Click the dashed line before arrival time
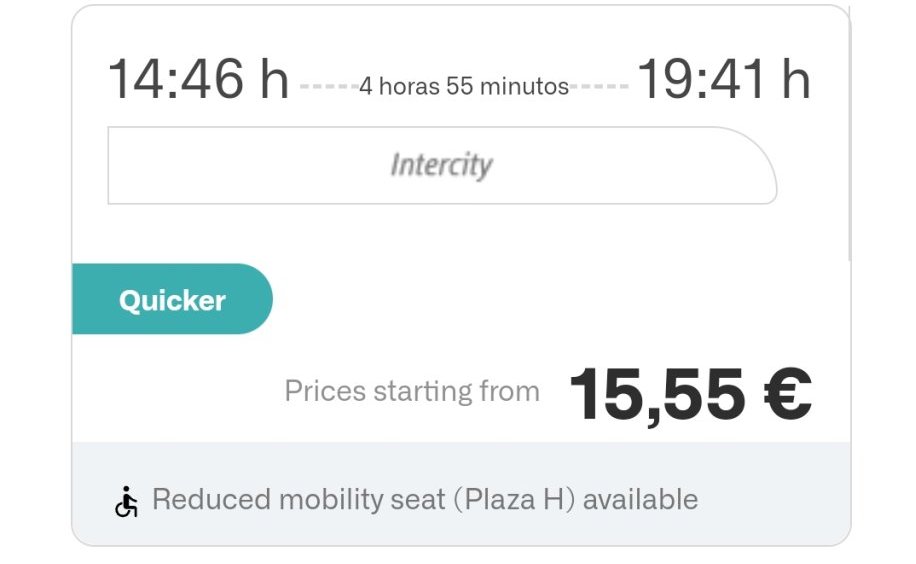This screenshot has height=564, width=916. [x=600, y=87]
